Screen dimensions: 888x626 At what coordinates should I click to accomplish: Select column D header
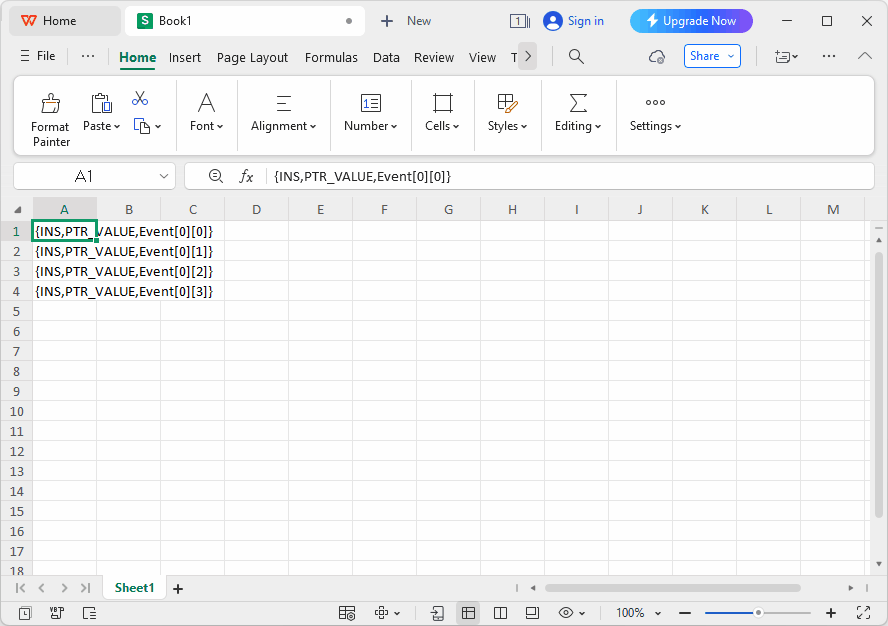click(257, 210)
